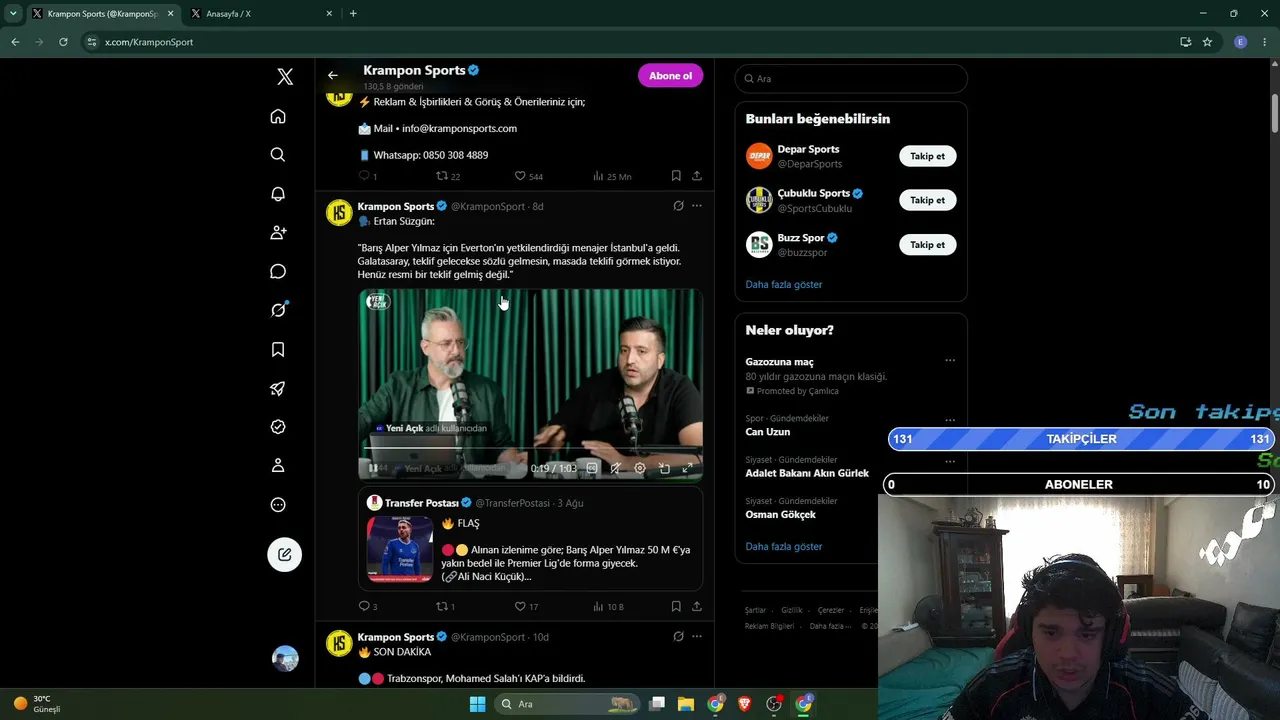Open the More circle icon in sidebar

(278, 505)
